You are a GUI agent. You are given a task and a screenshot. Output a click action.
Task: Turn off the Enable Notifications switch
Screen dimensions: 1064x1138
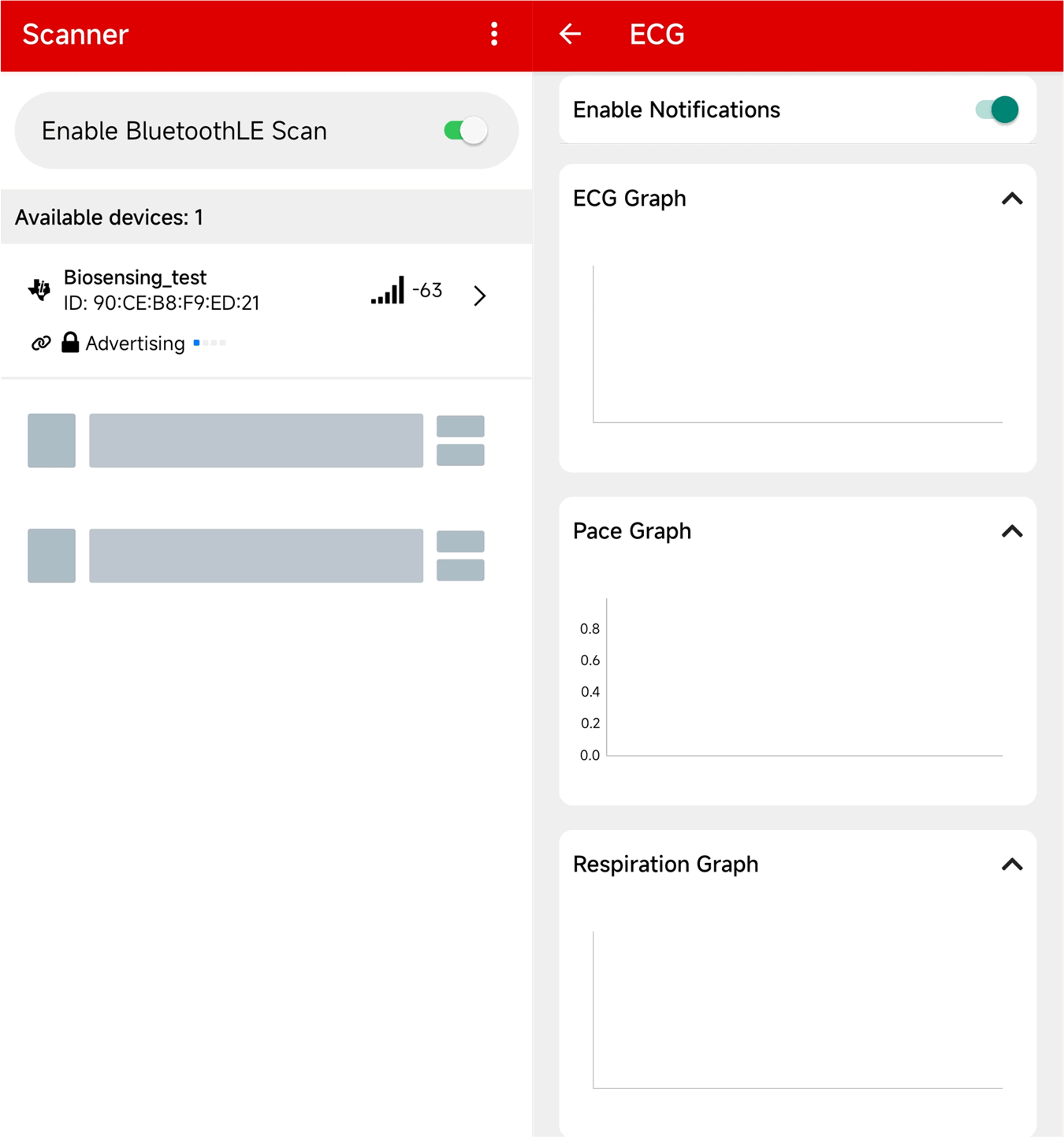pos(996,110)
